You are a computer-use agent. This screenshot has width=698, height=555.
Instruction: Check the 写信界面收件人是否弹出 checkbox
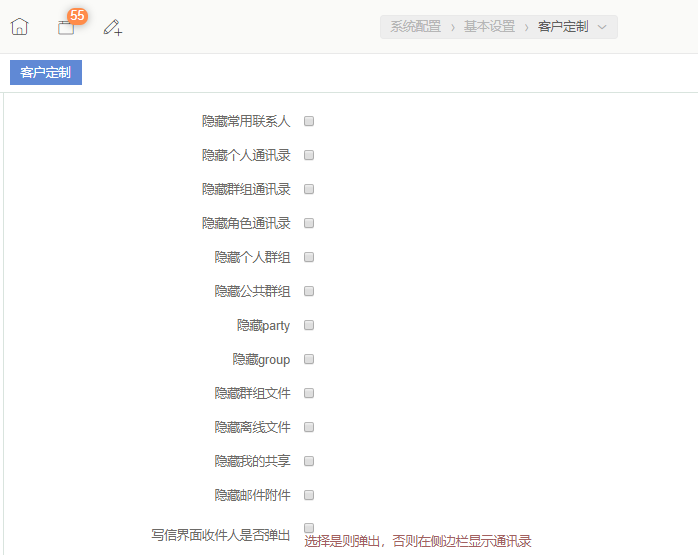coord(309,527)
